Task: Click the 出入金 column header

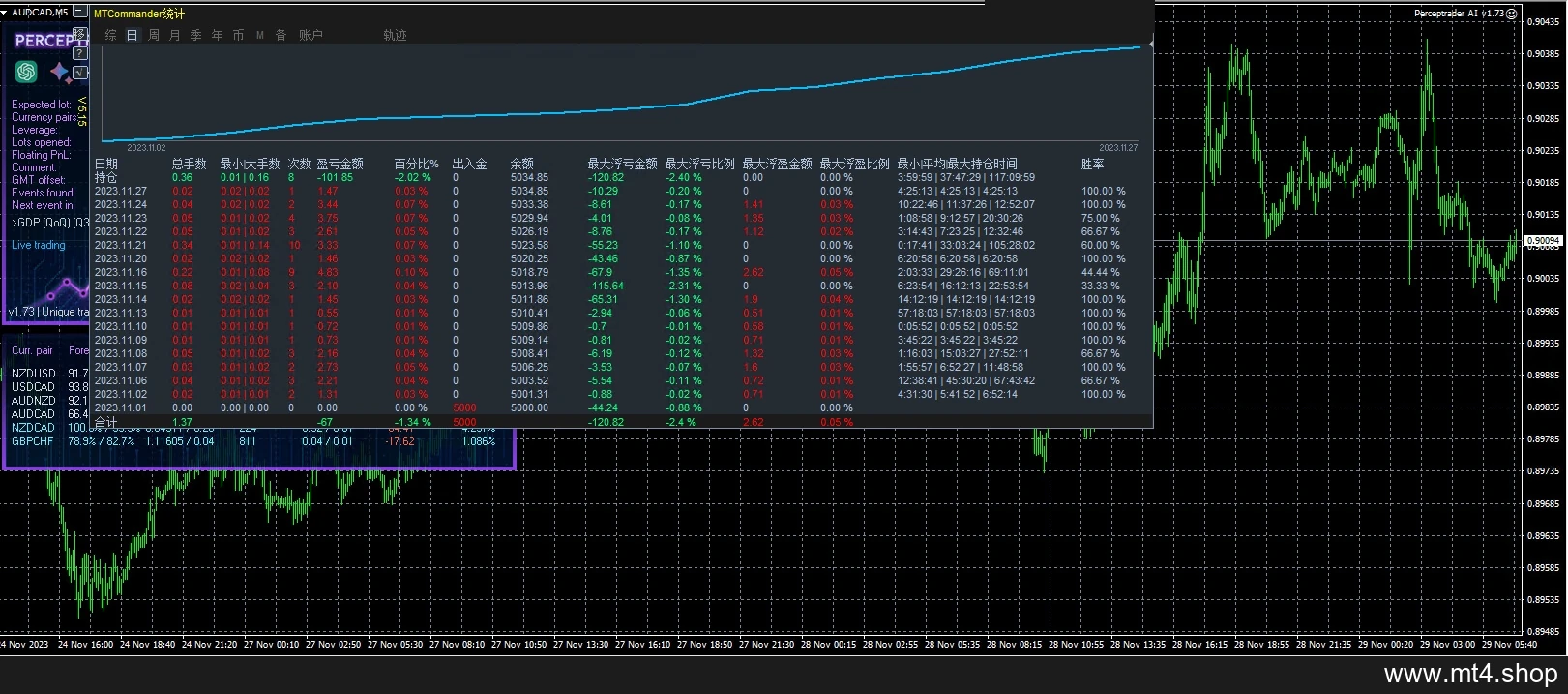Action: 470,164
